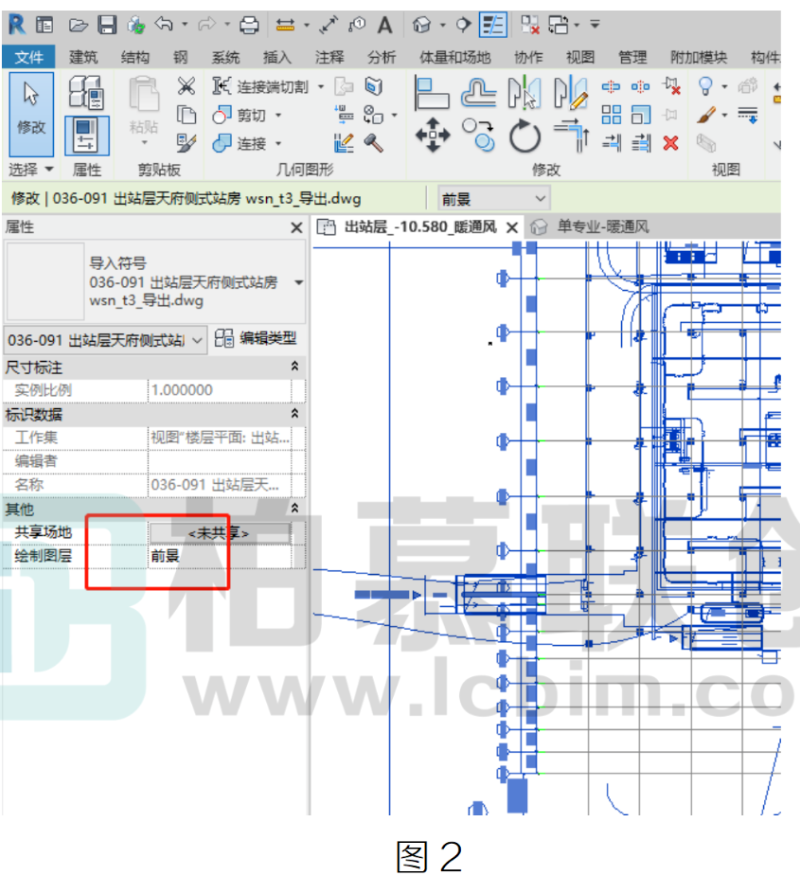The width and height of the screenshot is (800, 885).
Task: Open the type selector dropdown arrow for 导入符号
Action: (299, 282)
